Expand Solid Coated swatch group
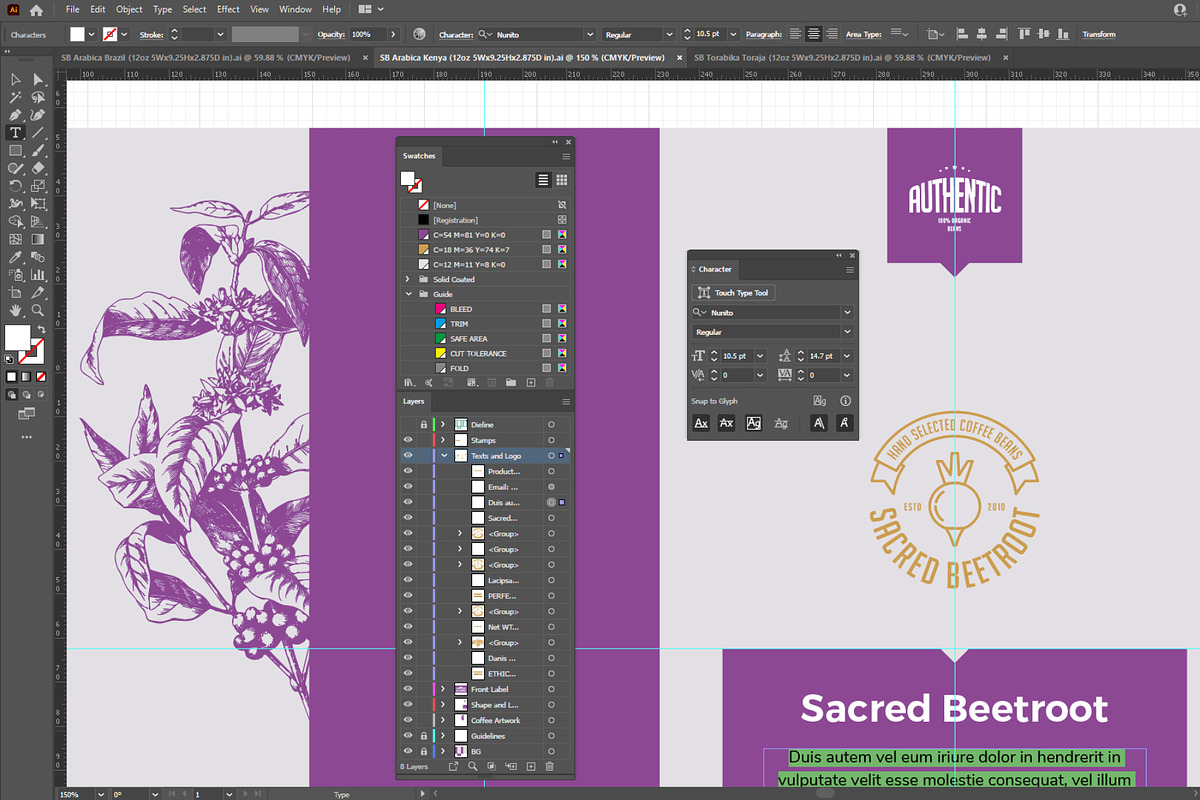1200x800 pixels. point(408,279)
